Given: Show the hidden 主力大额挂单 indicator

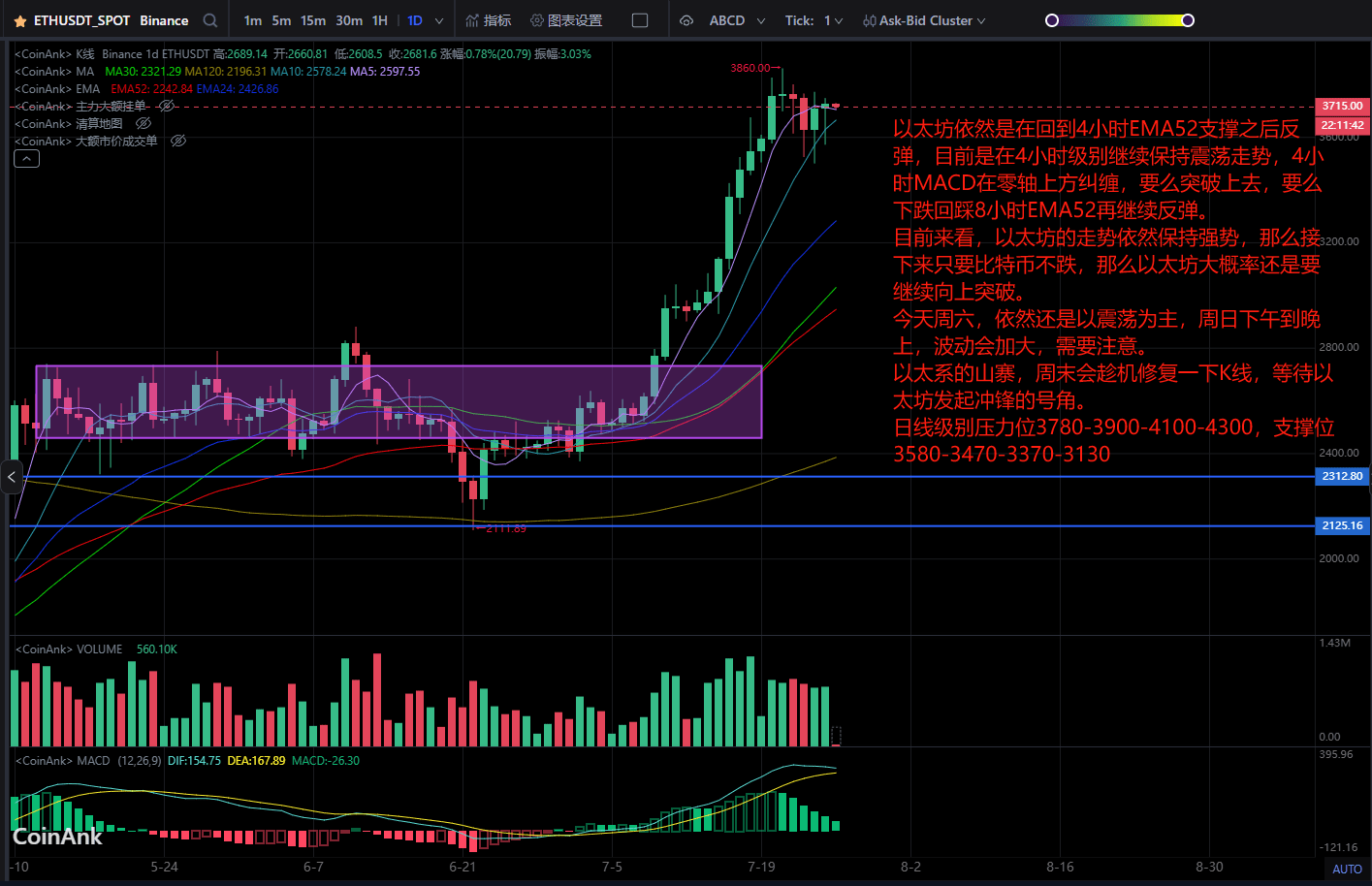Looking at the screenshot, I should (167, 106).
